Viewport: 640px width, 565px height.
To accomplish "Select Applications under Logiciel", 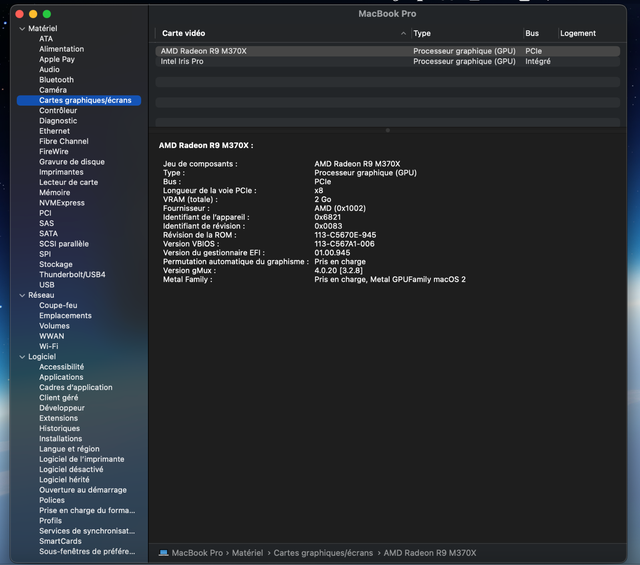I will pos(61,377).
